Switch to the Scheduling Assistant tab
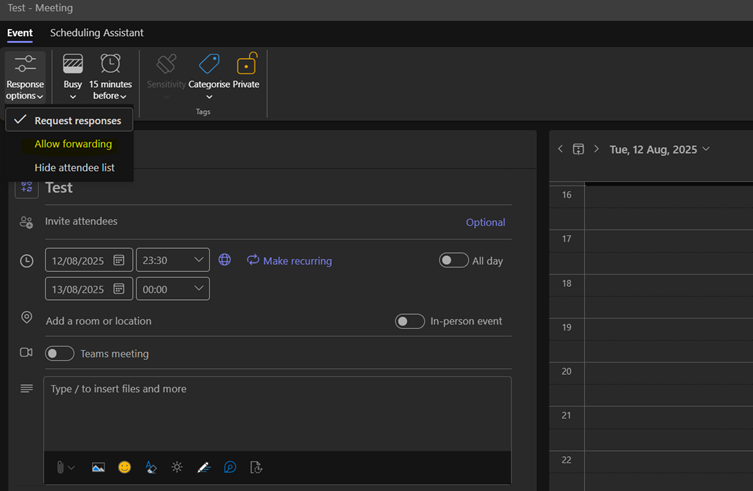Image resolution: width=753 pixels, height=491 pixels. tap(97, 33)
